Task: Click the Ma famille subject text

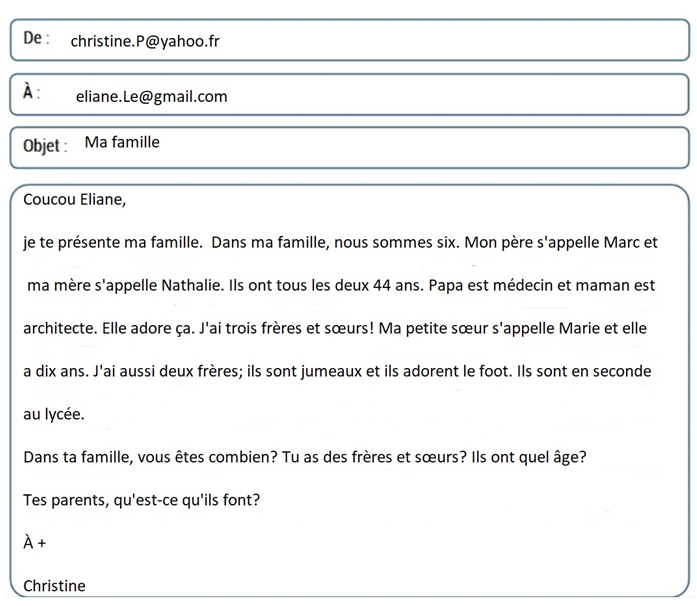Action: (122, 142)
